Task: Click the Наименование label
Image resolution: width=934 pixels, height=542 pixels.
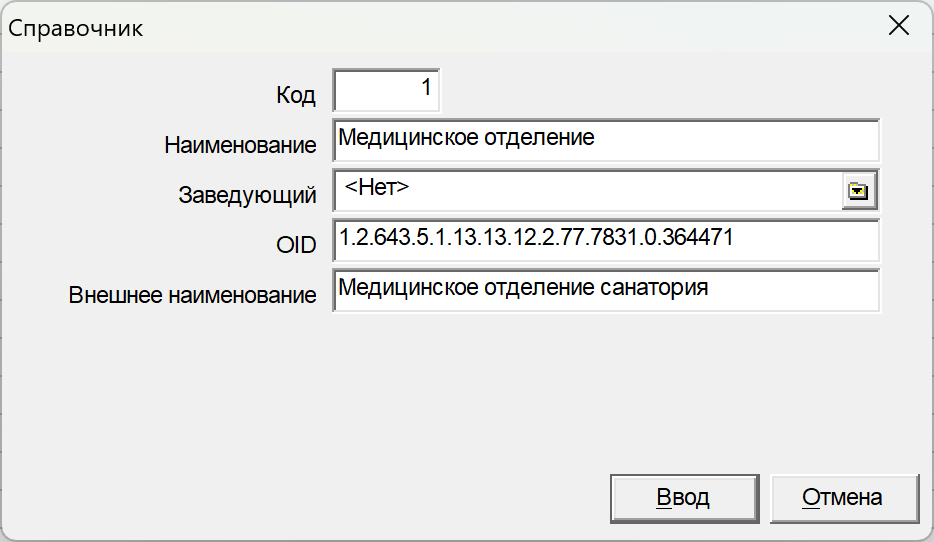Action: [240, 146]
